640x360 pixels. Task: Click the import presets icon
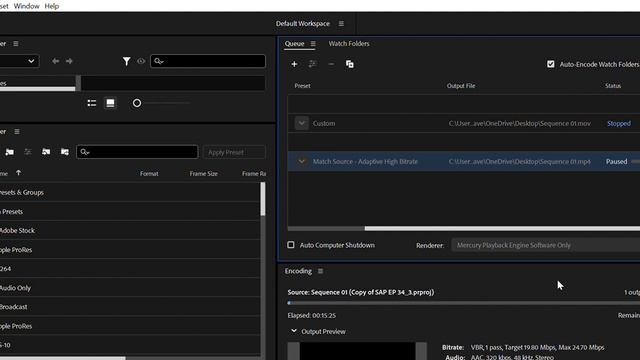pos(46,152)
